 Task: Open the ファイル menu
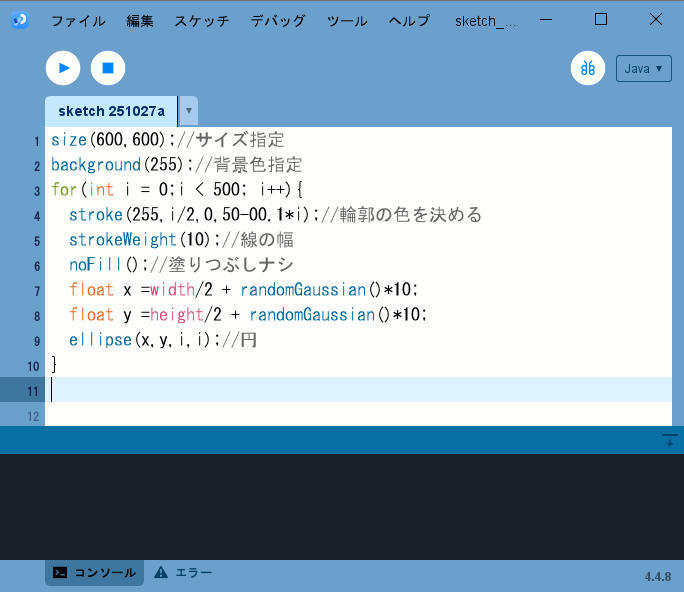click(x=77, y=21)
